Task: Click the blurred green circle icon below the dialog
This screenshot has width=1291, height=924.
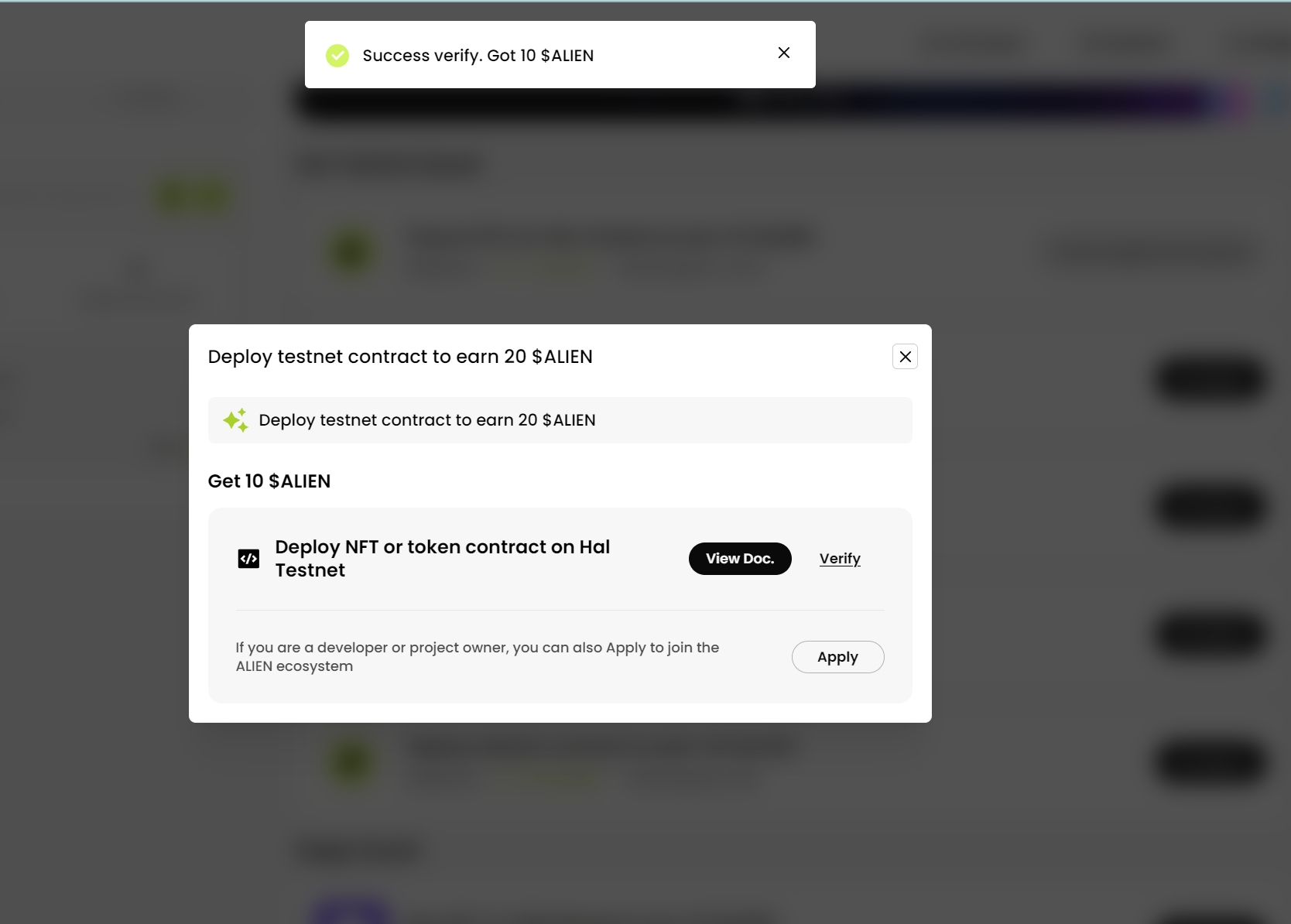Action: click(352, 761)
